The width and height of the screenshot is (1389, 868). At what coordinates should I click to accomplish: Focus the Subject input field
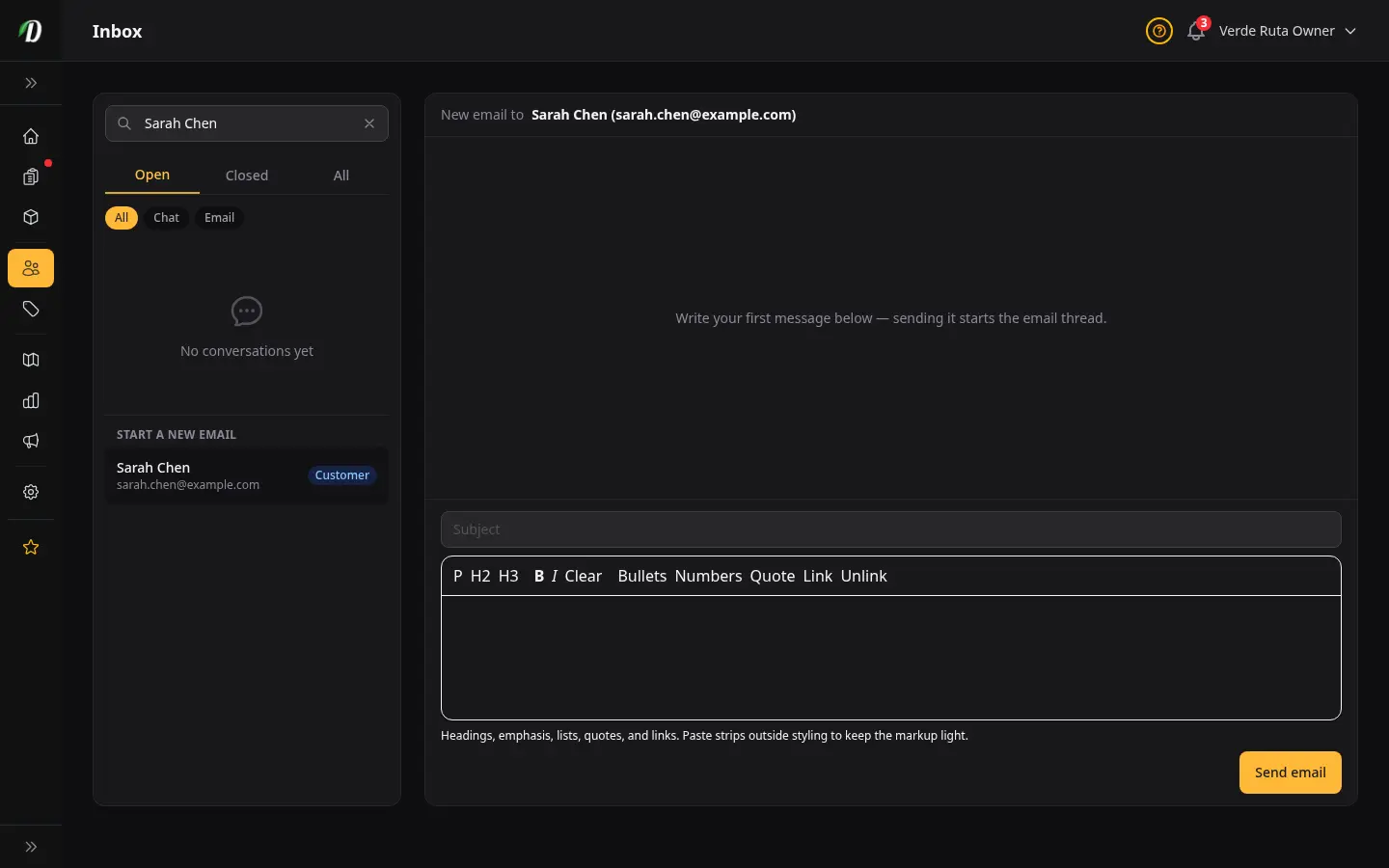(x=891, y=529)
